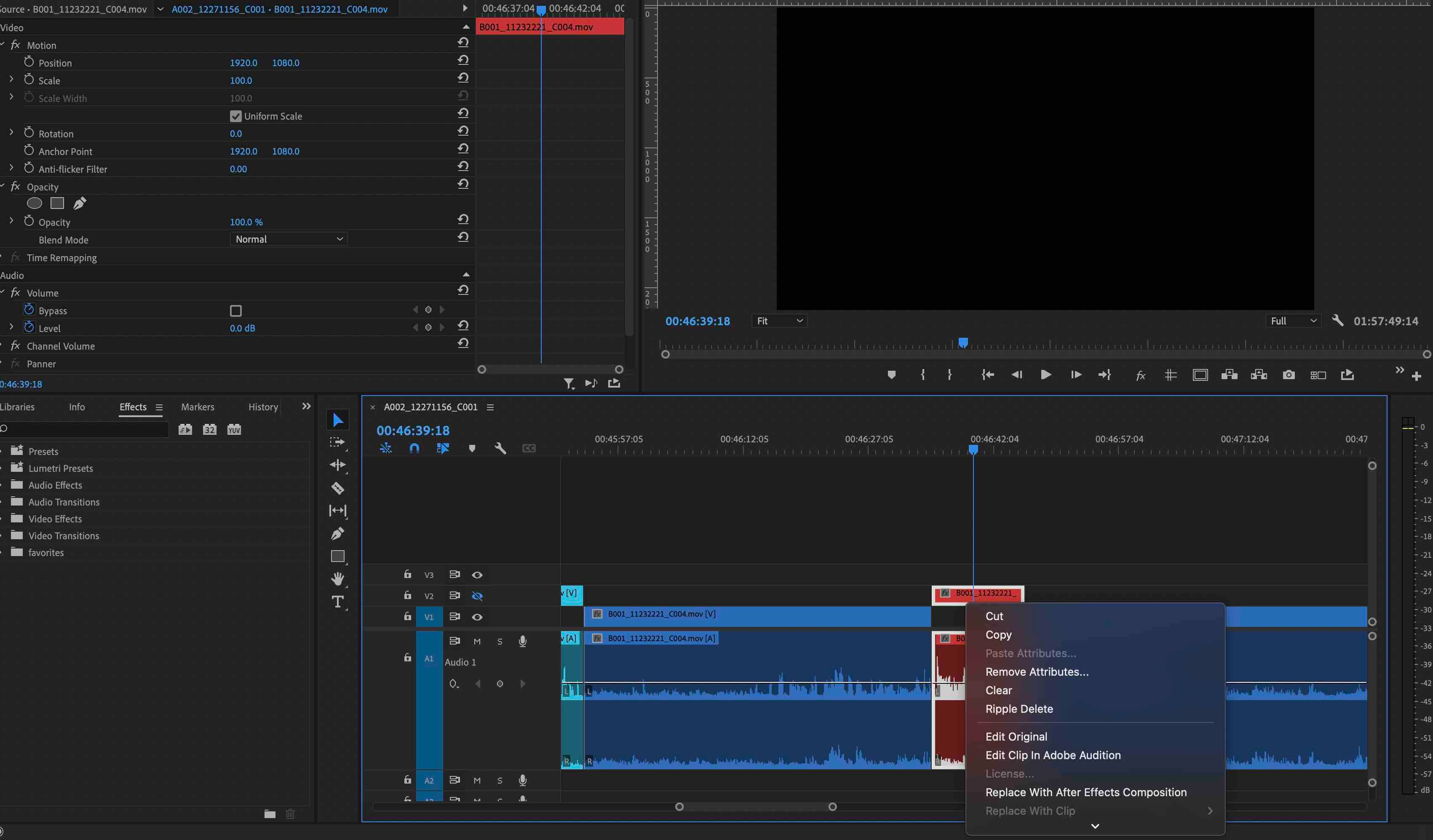Click Remove Attributes in context menu
The height and width of the screenshot is (840, 1433).
point(1037,671)
